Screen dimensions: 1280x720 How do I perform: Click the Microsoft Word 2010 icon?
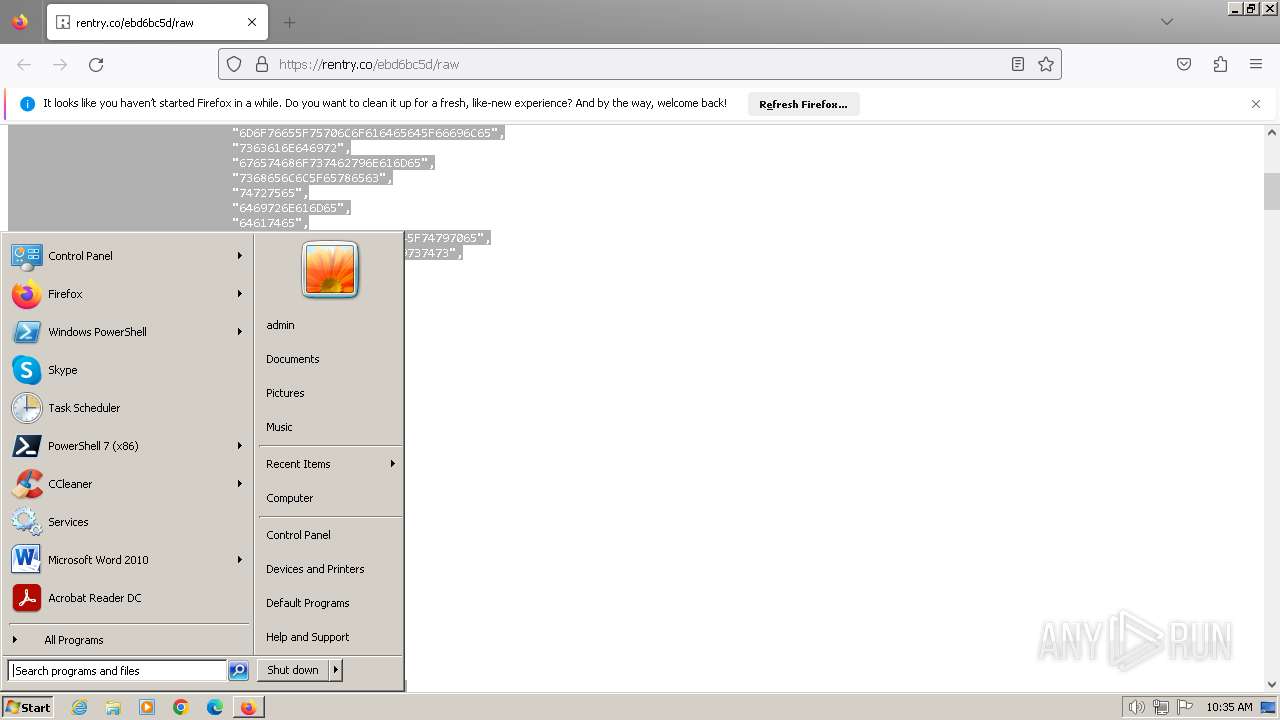pyautogui.click(x=27, y=560)
